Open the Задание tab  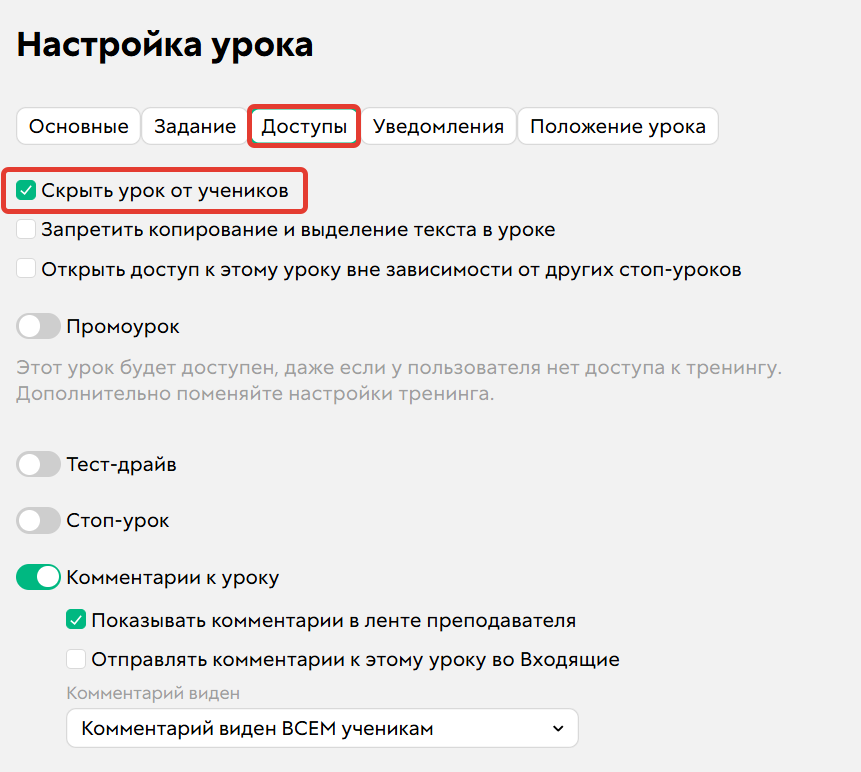[195, 126]
